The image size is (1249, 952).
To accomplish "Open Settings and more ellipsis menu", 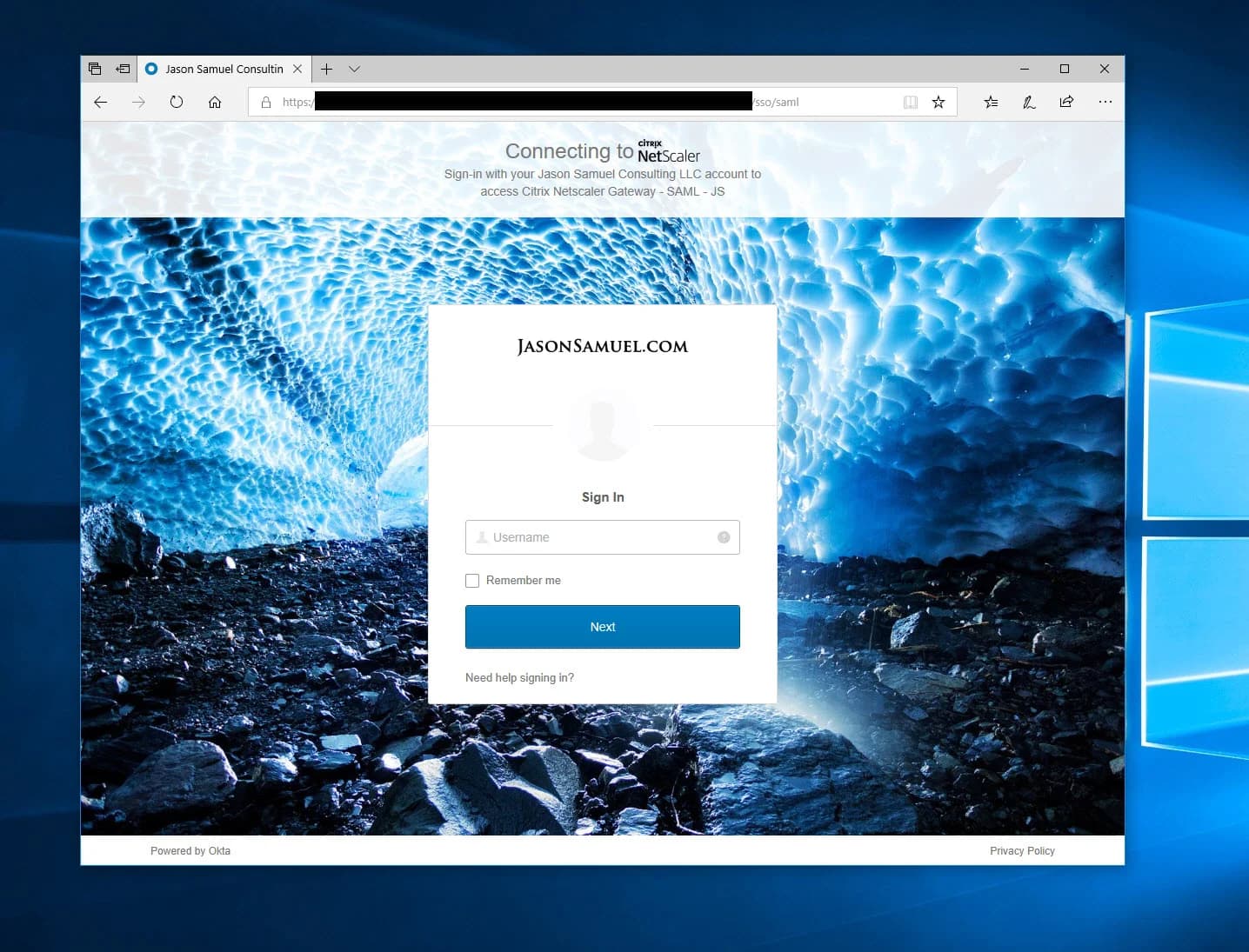I will pyautogui.click(x=1105, y=102).
